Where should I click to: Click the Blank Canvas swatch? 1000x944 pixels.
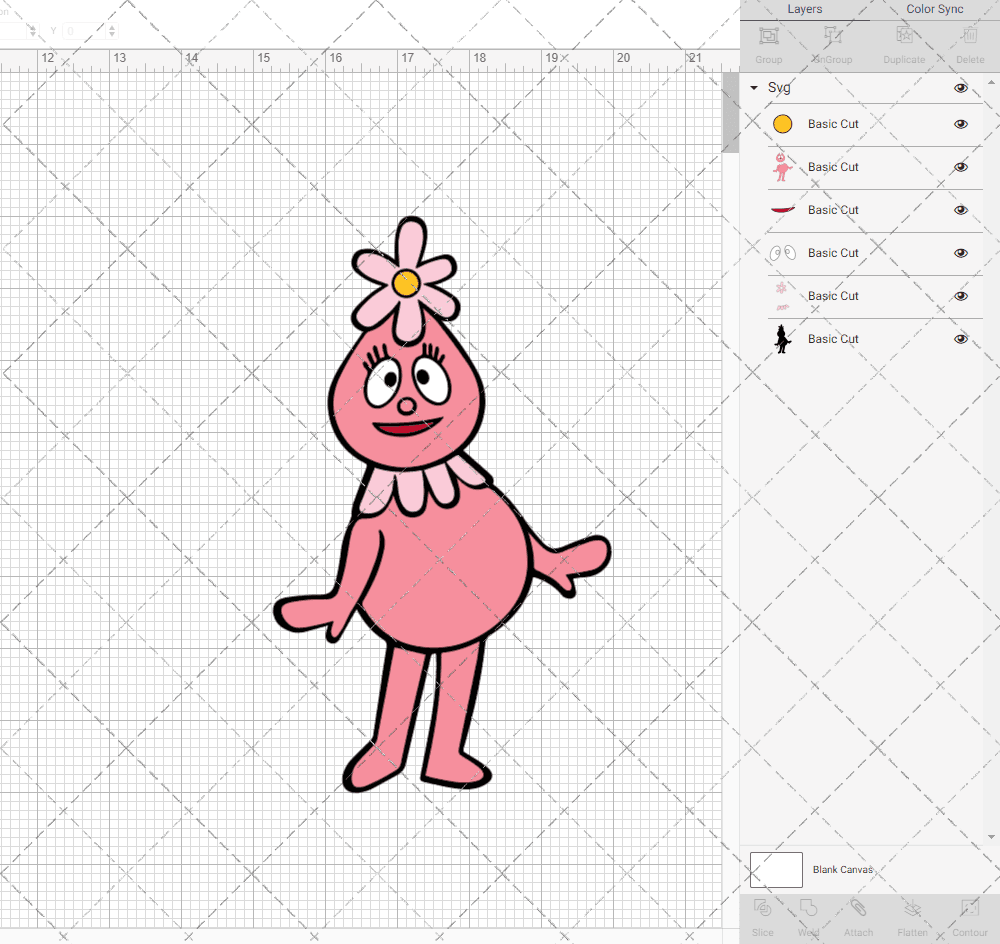pos(776,870)
